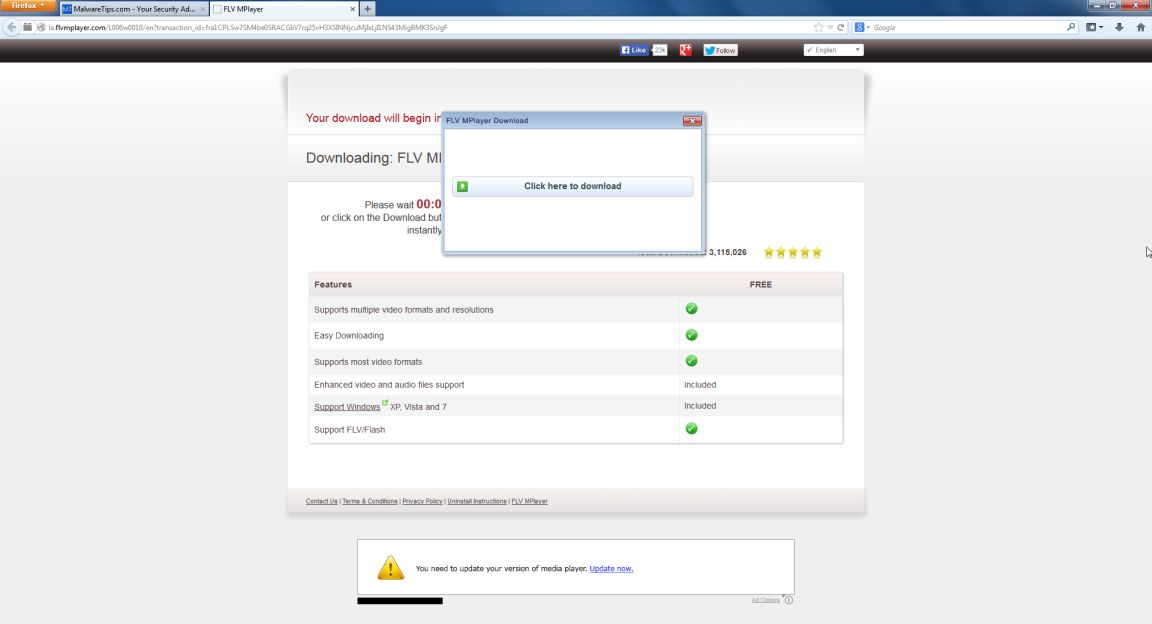Image resolution: width=1152 pixels, height=624 pixels.
Task: Reload the page
Action: click(840, 27)
